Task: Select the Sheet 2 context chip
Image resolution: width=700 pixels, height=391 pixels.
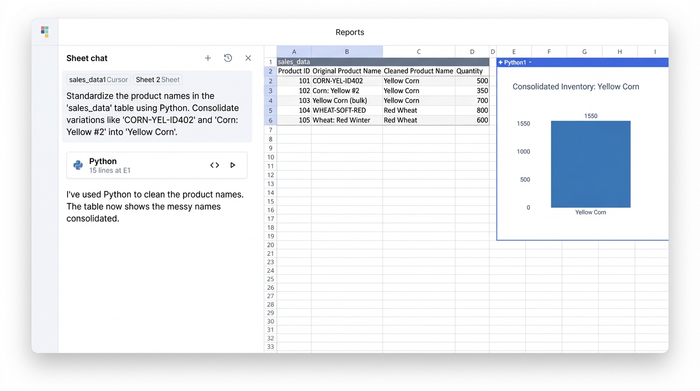Action: point(157,79)
